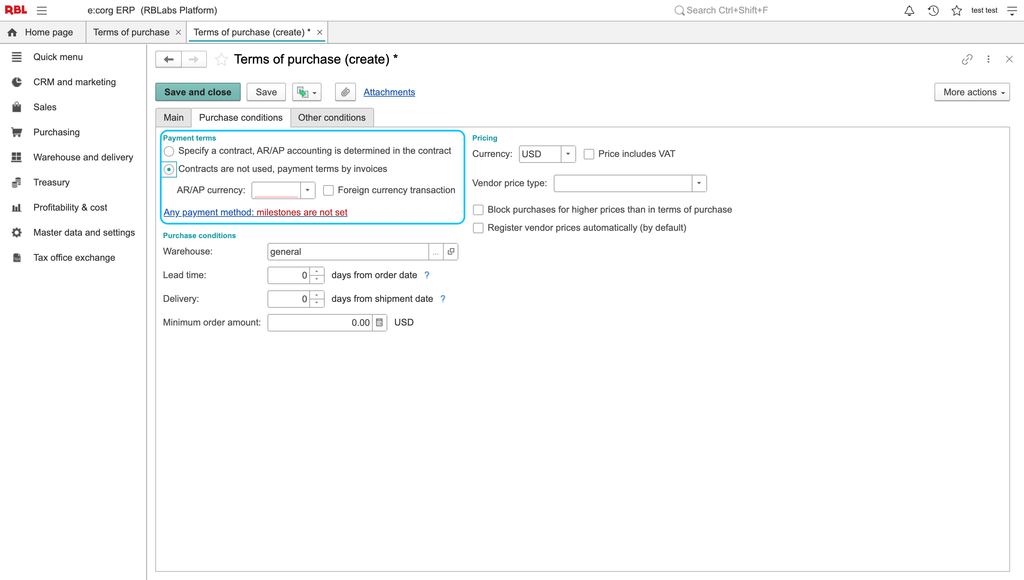Open Purchasing section in sidebar
The width and height of the screenshot is (1024, 580).
click(x=56, y=132)
